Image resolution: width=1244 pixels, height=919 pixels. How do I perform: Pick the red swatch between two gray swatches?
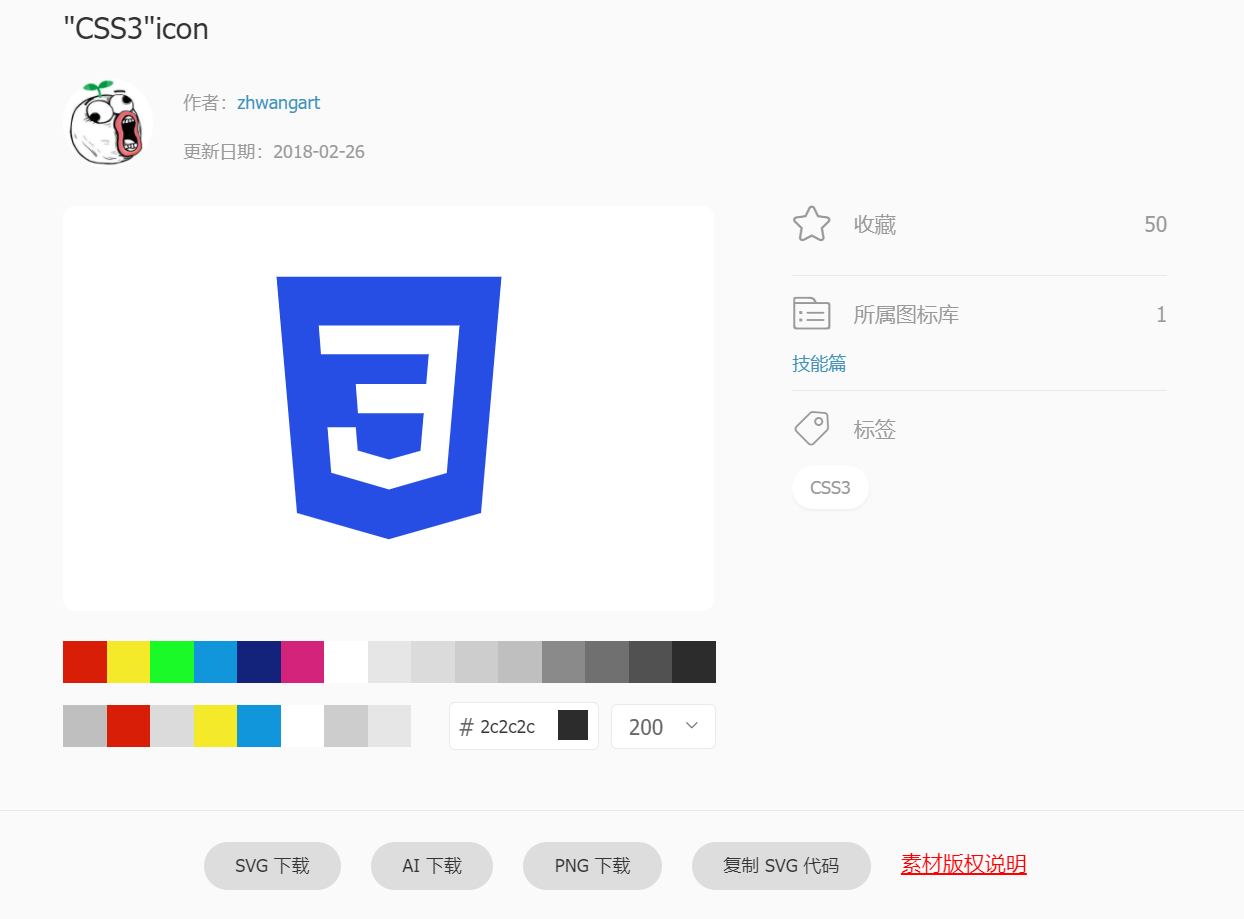point(128,726)
